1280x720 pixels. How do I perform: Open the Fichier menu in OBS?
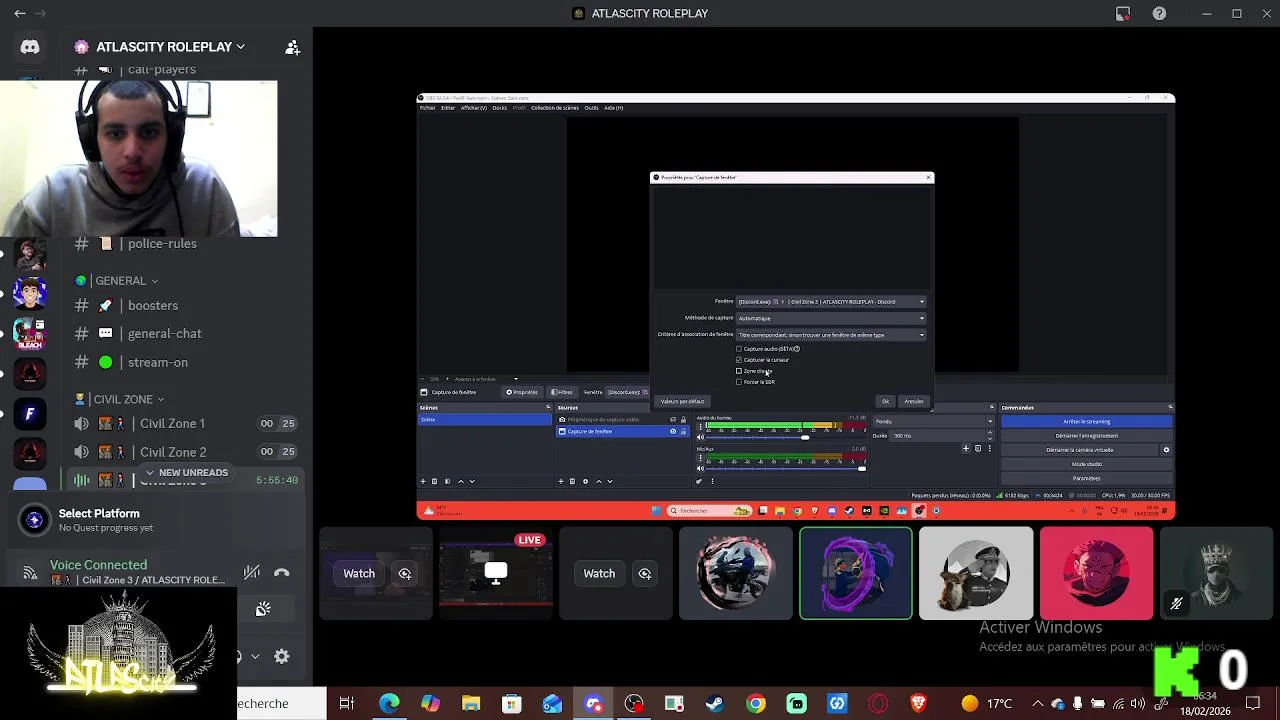pos(428,108)
